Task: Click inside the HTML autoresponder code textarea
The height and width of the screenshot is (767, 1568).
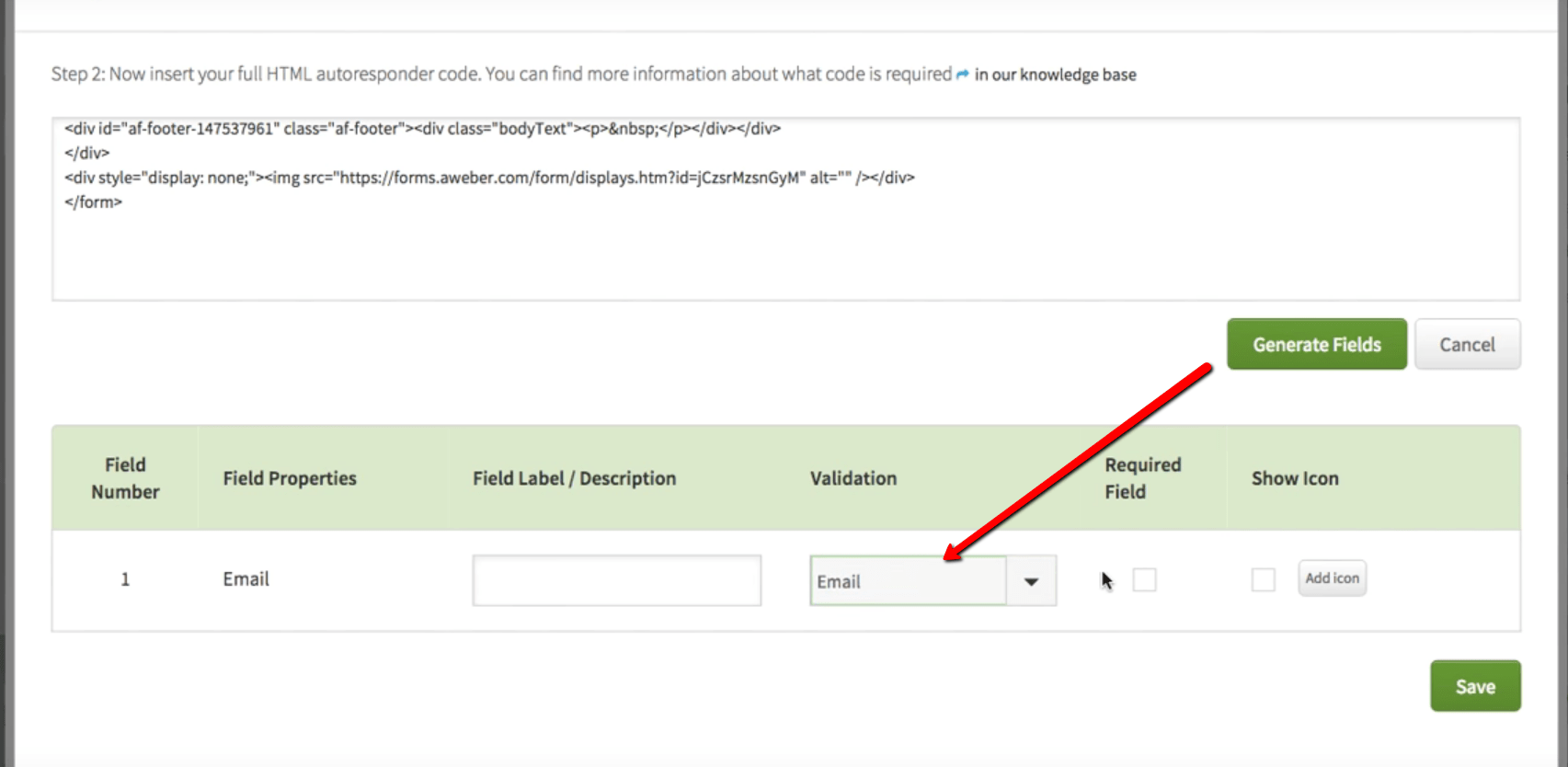Action: [785, 209]
